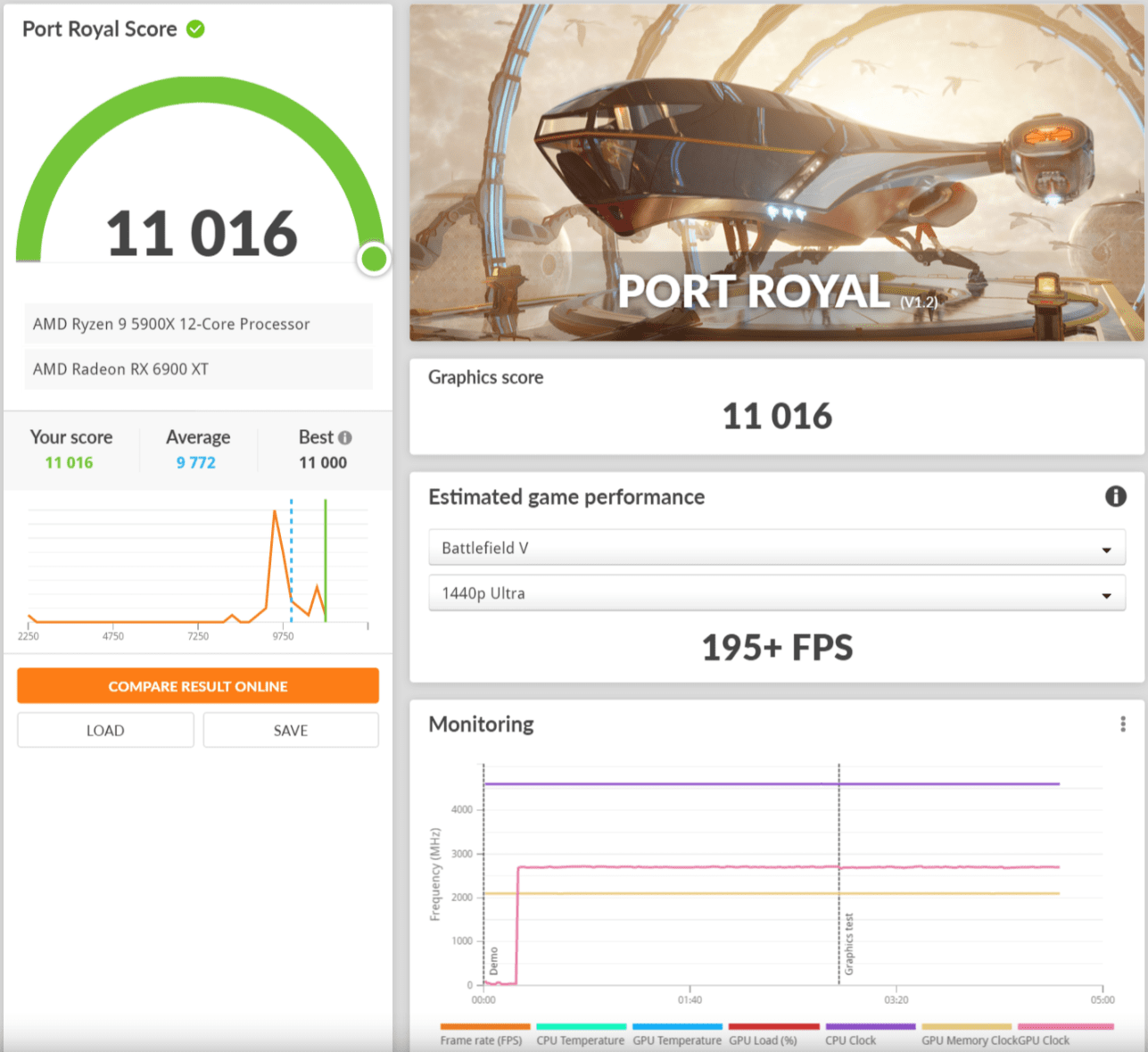Click the LOAD button

click(x=105, y=730)
